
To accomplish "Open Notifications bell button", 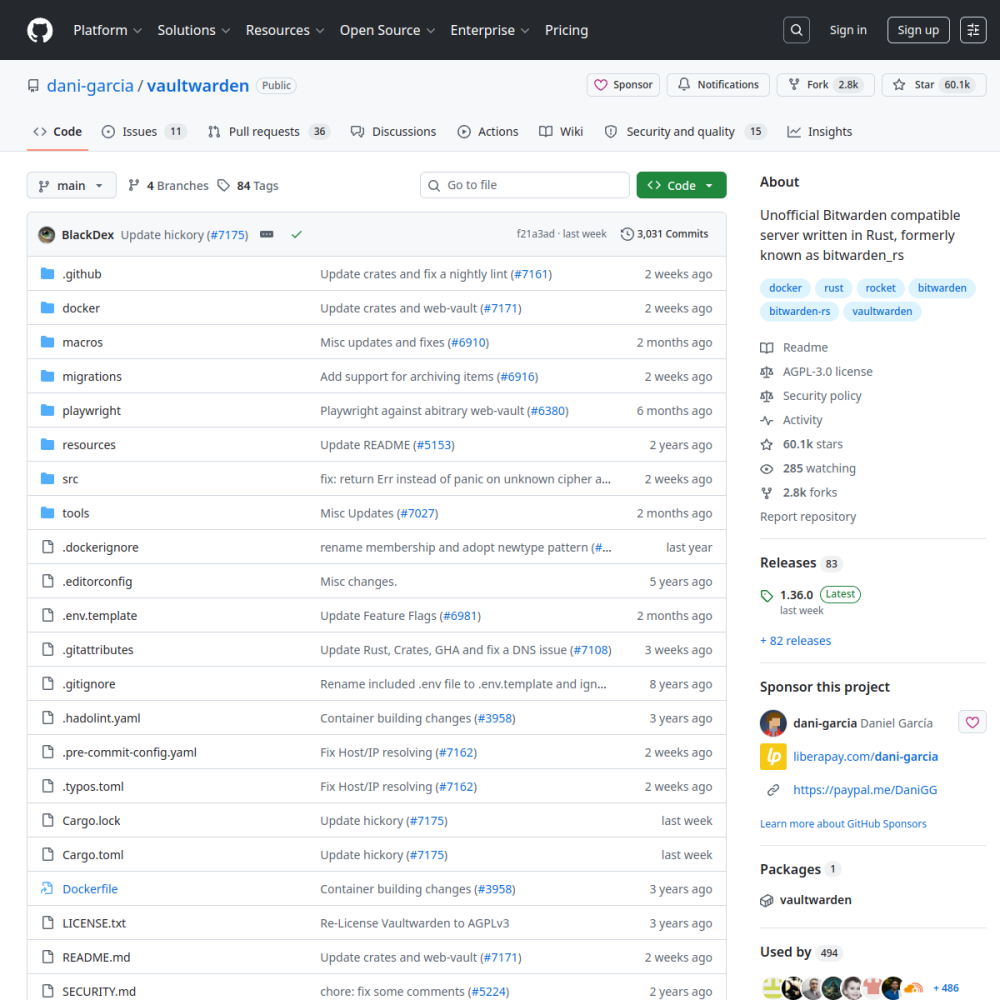I will pos(718,85).
